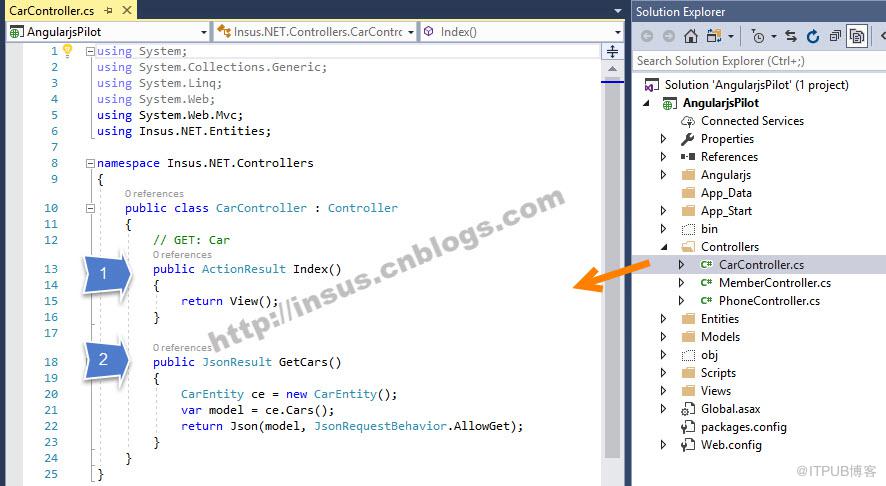Expand the Global.asax node

[663, 409]
